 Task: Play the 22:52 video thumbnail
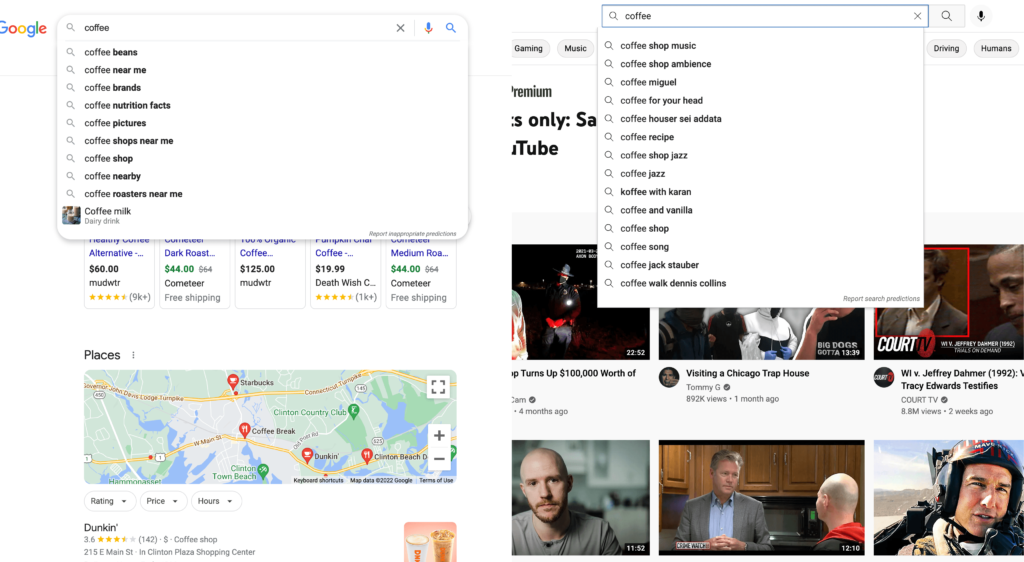581,302
